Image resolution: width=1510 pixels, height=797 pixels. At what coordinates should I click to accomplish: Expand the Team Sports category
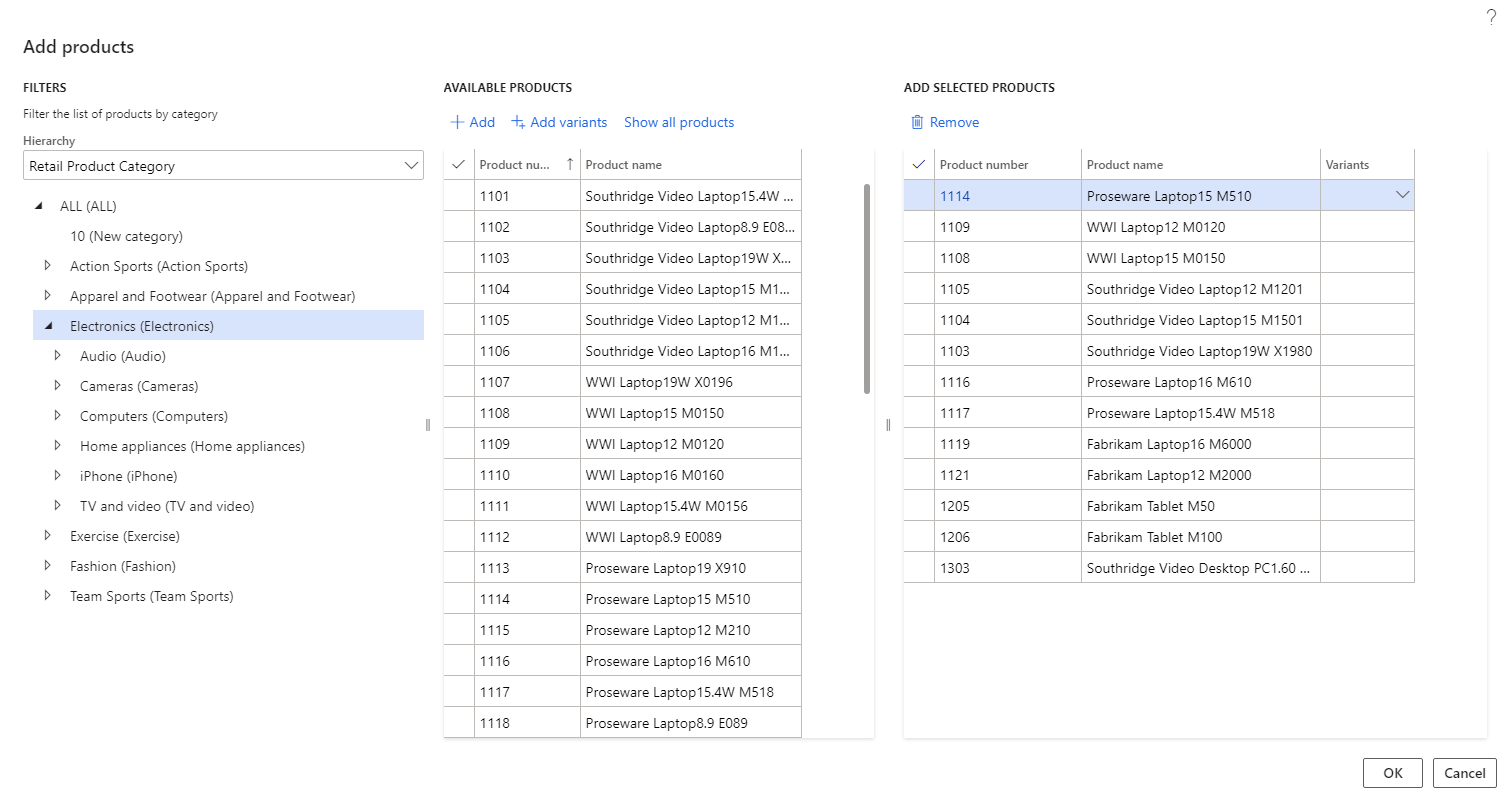click(47, 596)
